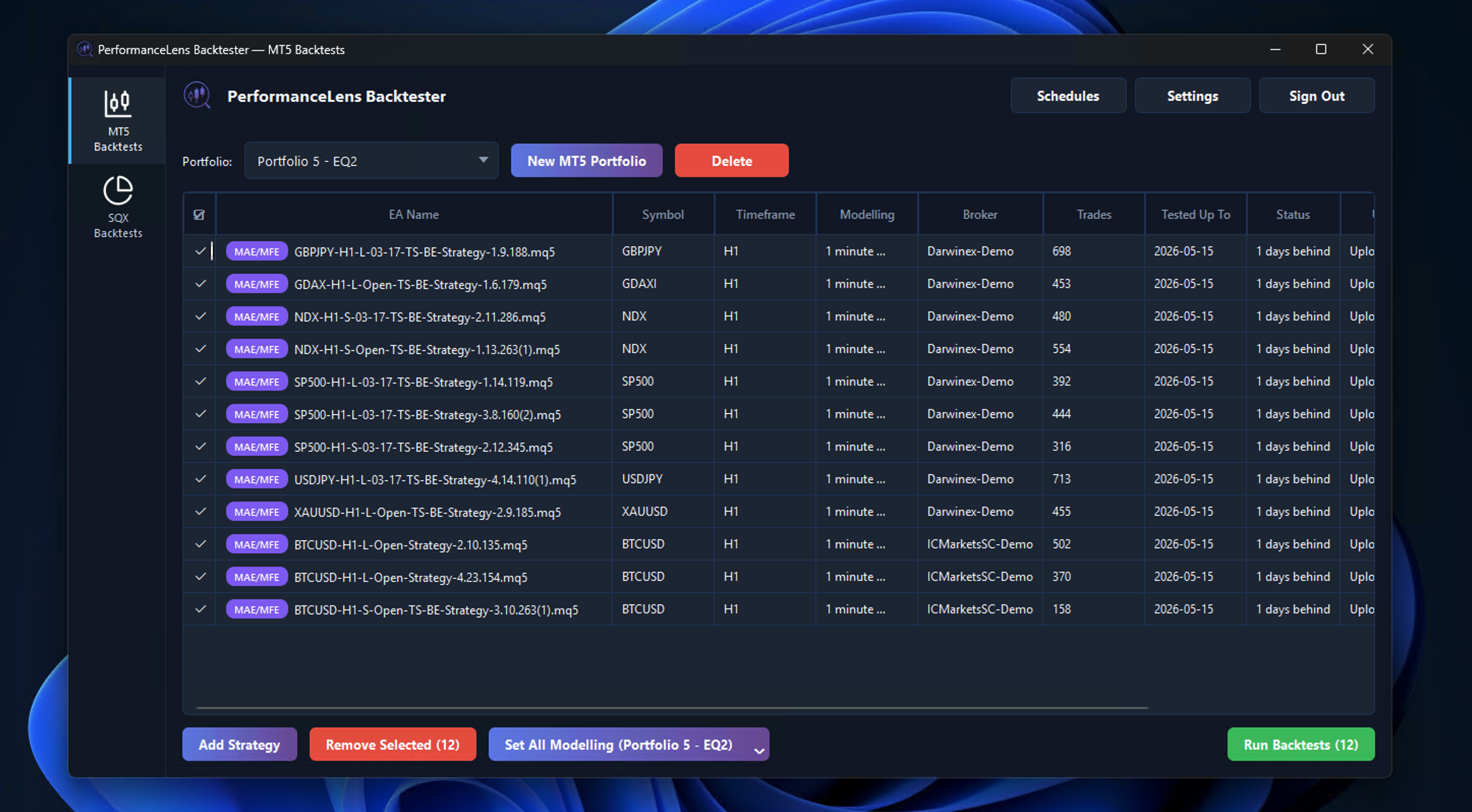Uncheck the SP500-H1-L-03-17 1.14.119 row checkbox

(x=200, y=382)
